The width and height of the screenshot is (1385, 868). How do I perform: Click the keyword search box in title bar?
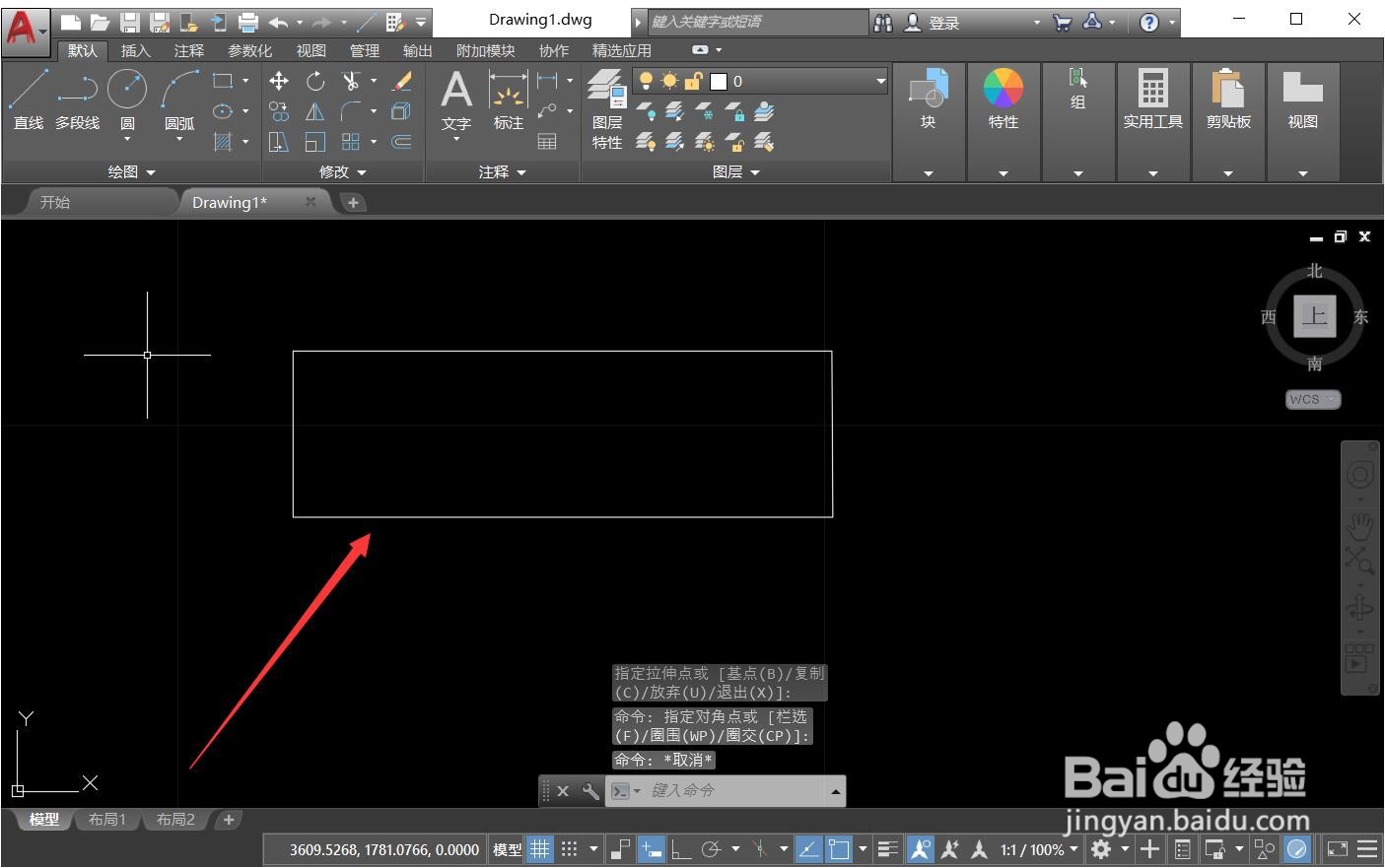click(757, 22)
